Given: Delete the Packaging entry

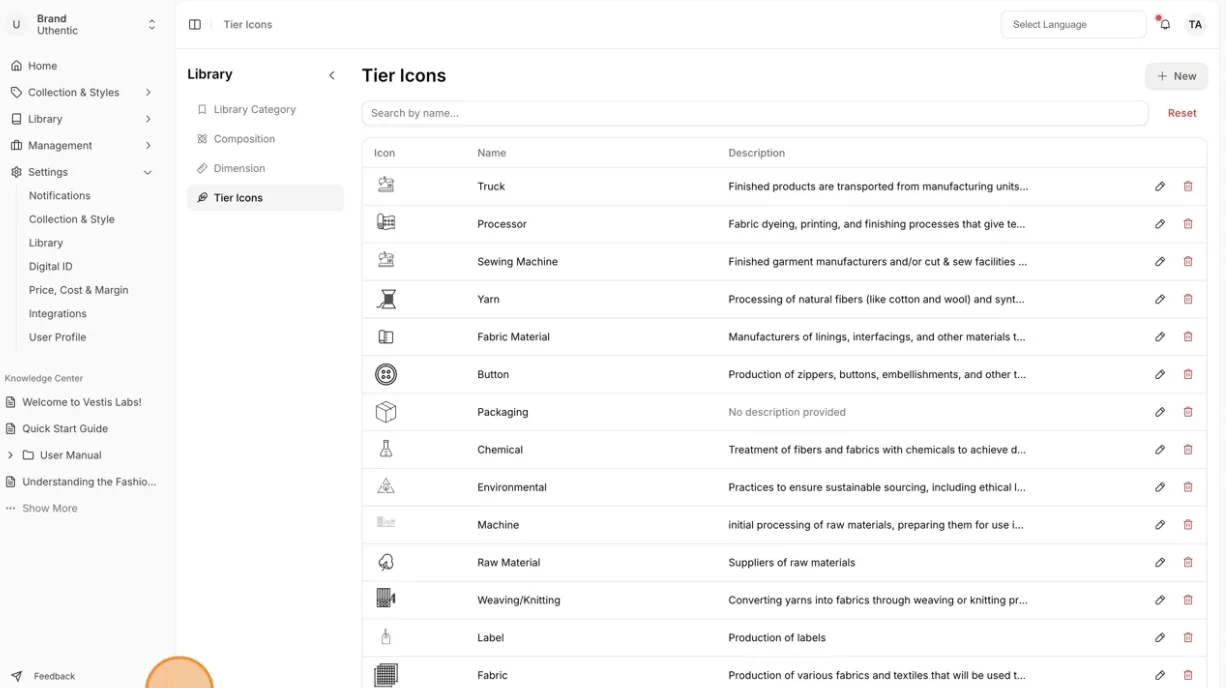Looking at the screenshot, I should coord(1188,412).
